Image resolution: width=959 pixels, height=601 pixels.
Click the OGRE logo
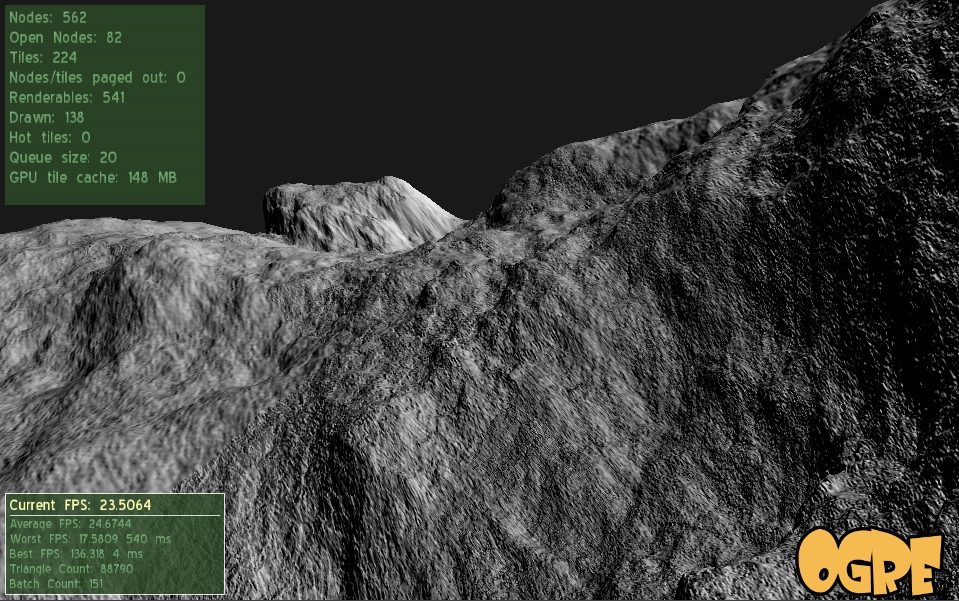pyautogui.click(x=868, y=562)
